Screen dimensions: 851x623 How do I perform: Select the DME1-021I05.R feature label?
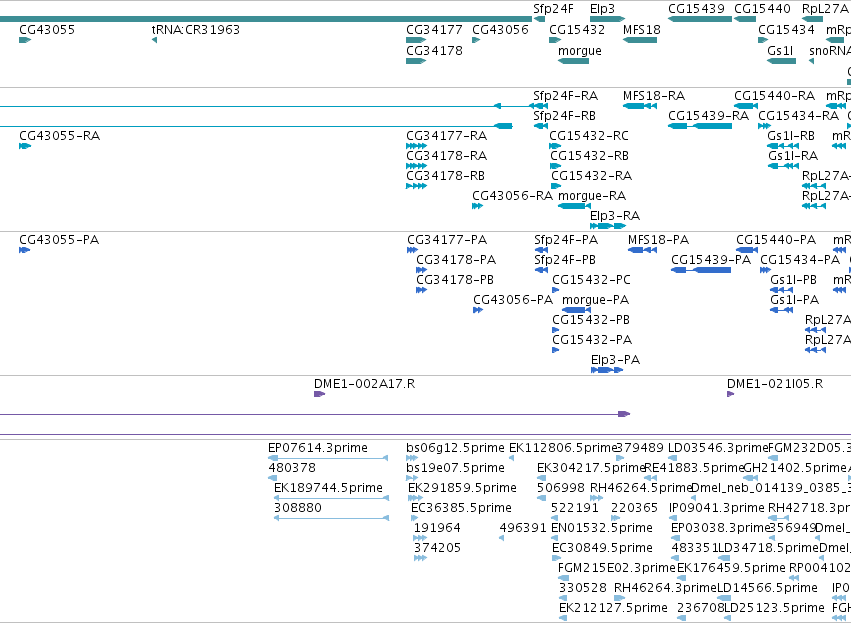click(775, 384)
